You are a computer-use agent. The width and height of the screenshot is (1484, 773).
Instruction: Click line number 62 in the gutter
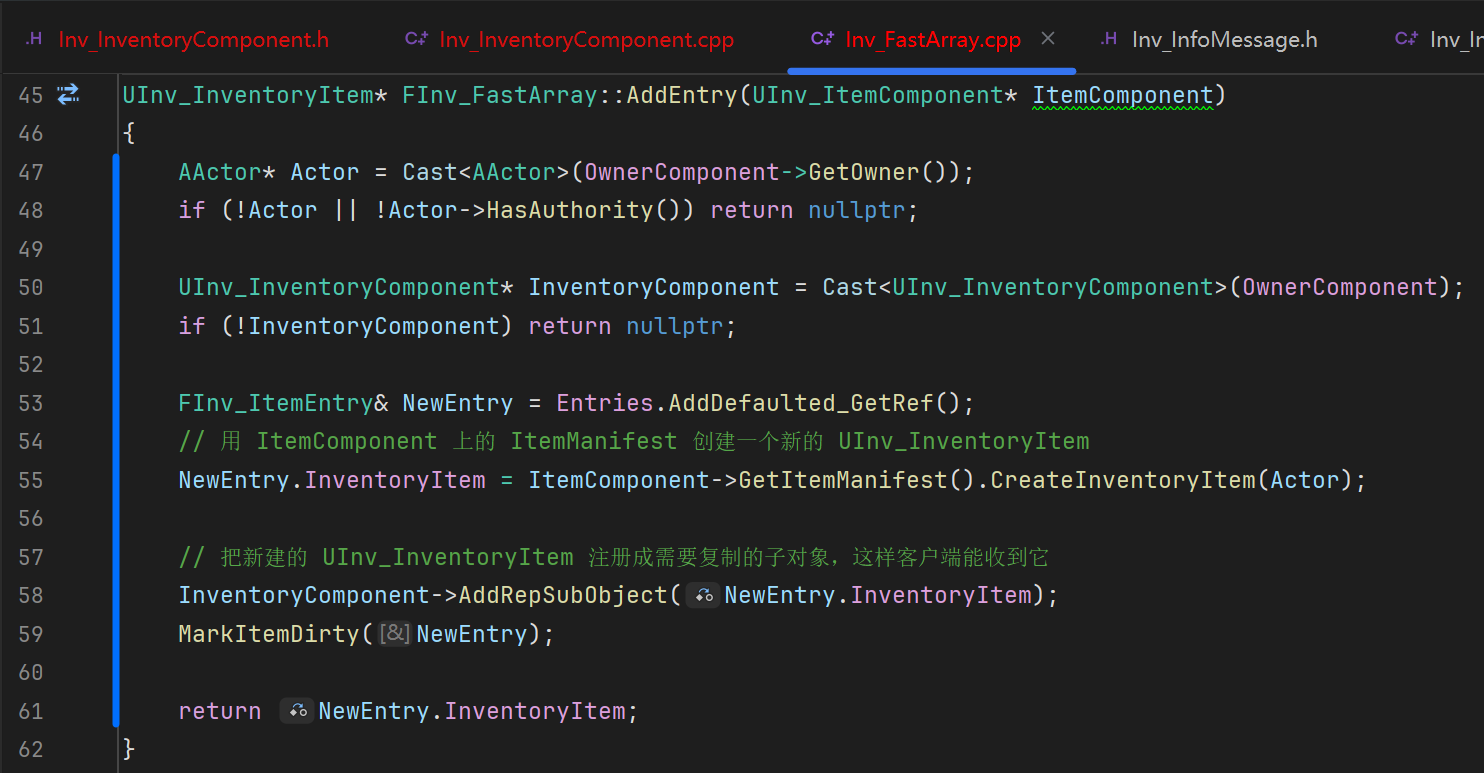pyautogui.click(x=31, y=749)
